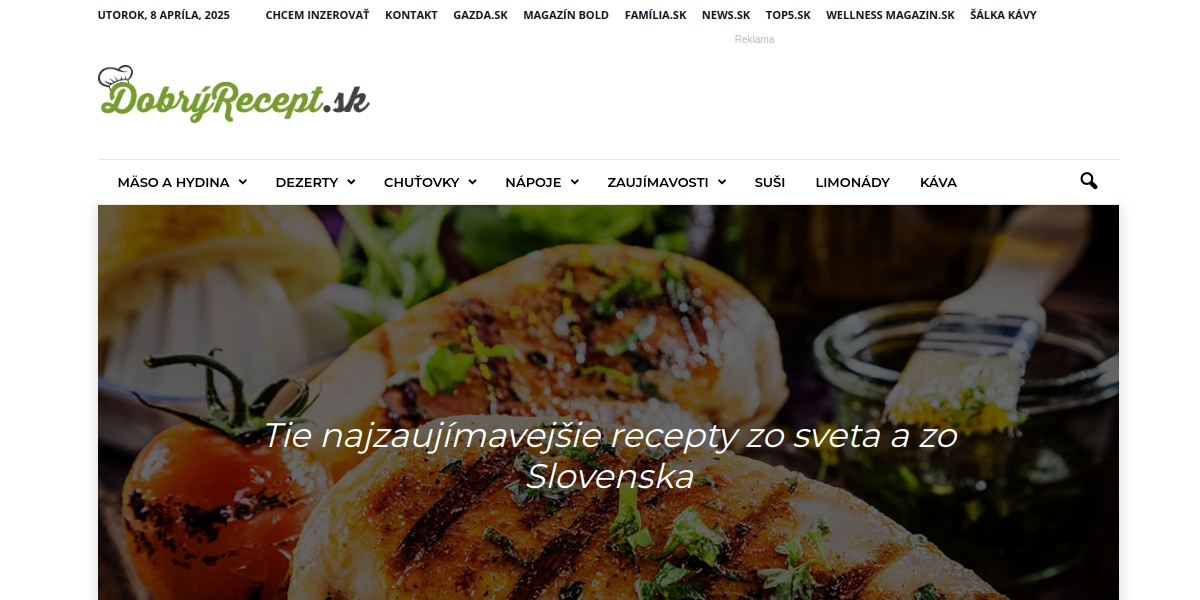Open the Káva menu item
Image resolution: width=1200 pixels, height=600 pixels.
(x=938, y=182)
